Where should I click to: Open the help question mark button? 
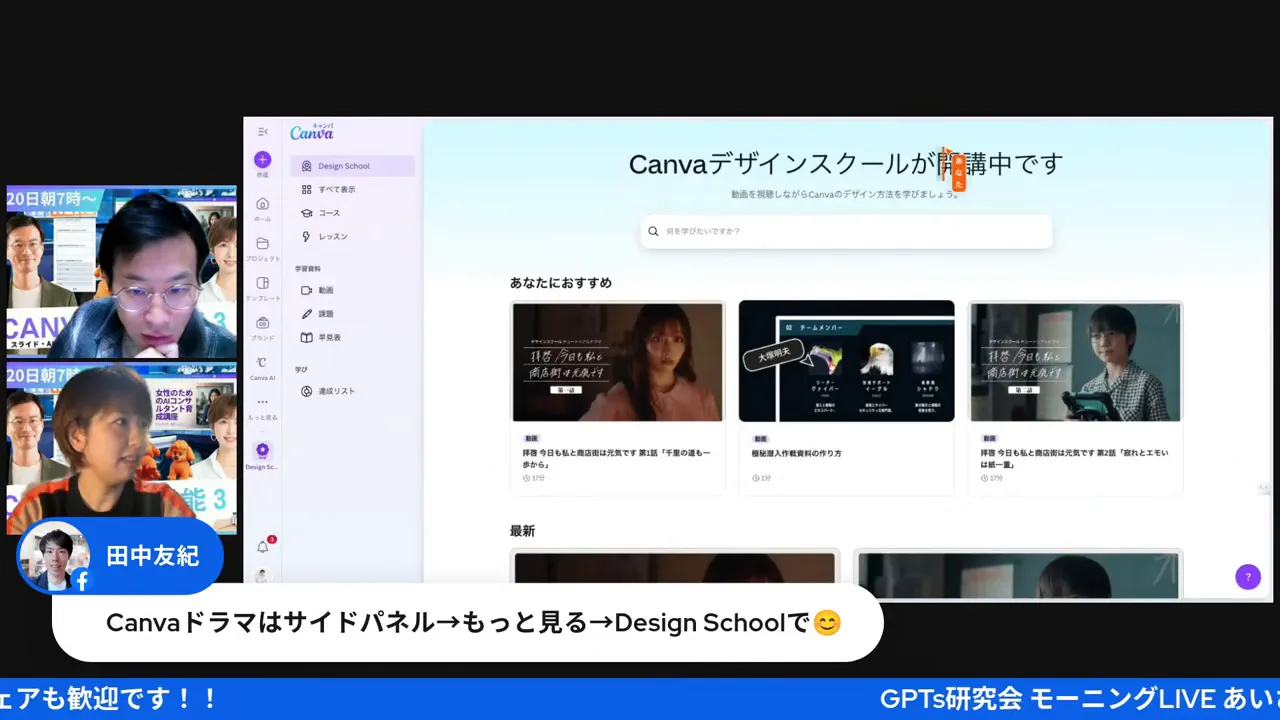pos(1247,577)
